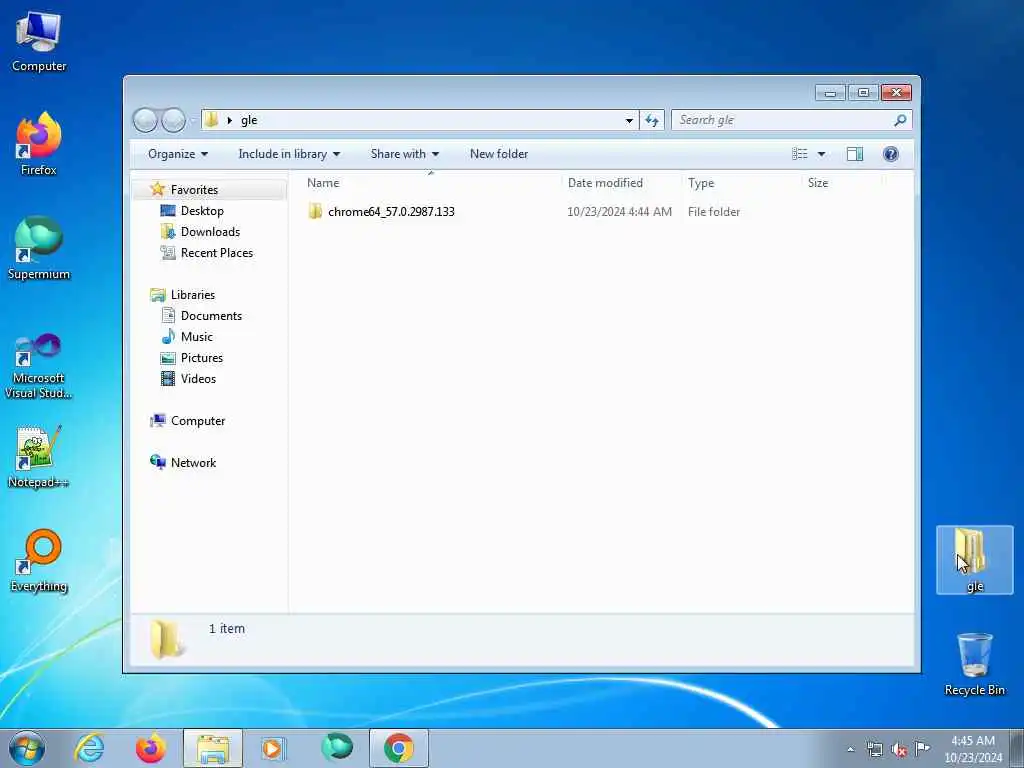Open the Organize dropdown menu
This screenshot has width=1024, height=768.
coord(178,154)
